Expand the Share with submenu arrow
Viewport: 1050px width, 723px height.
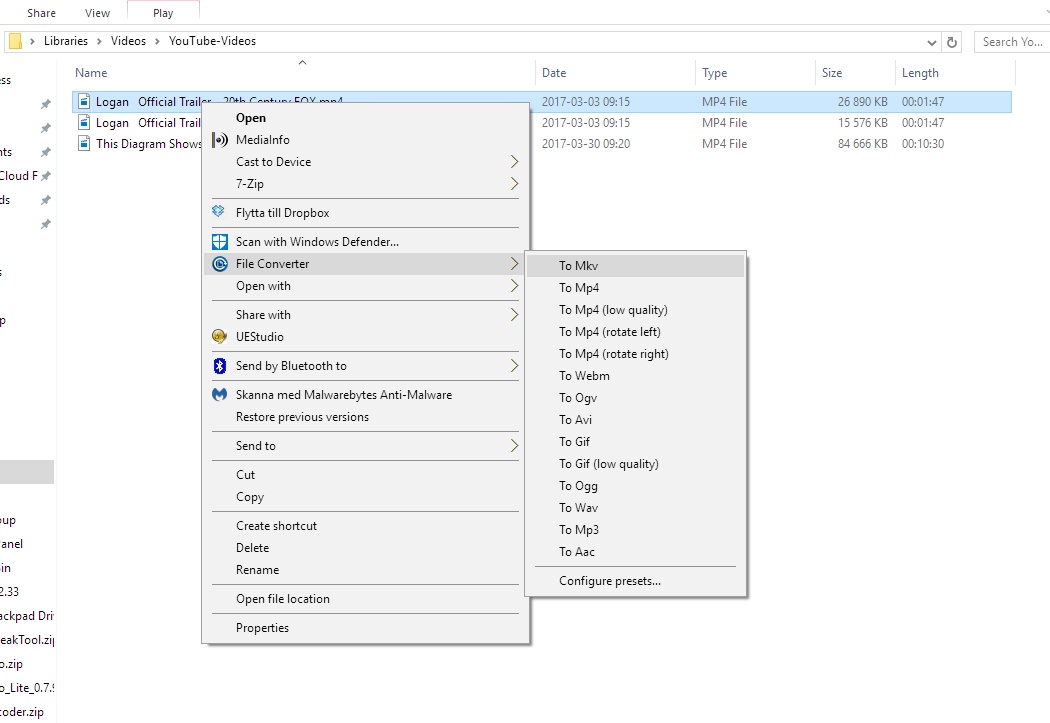(514, 315)
